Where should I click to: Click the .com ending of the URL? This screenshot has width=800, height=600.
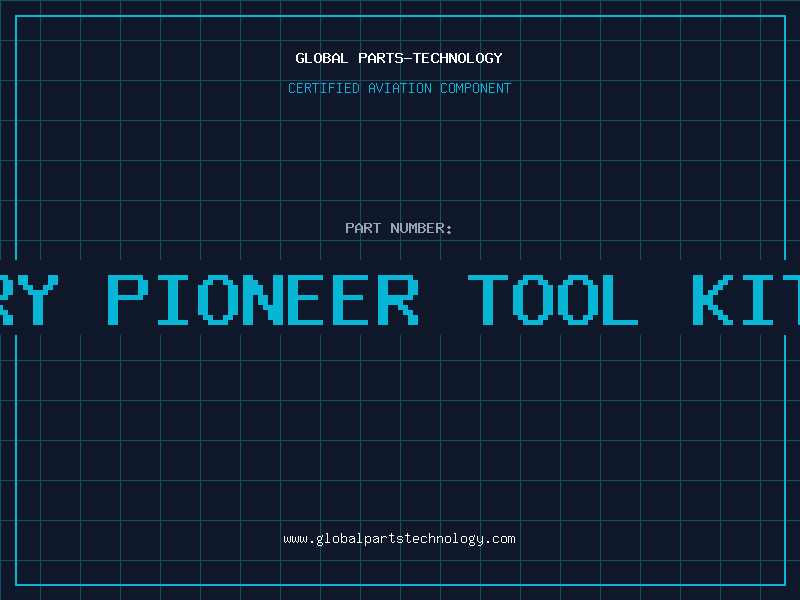tap(500, 539)
